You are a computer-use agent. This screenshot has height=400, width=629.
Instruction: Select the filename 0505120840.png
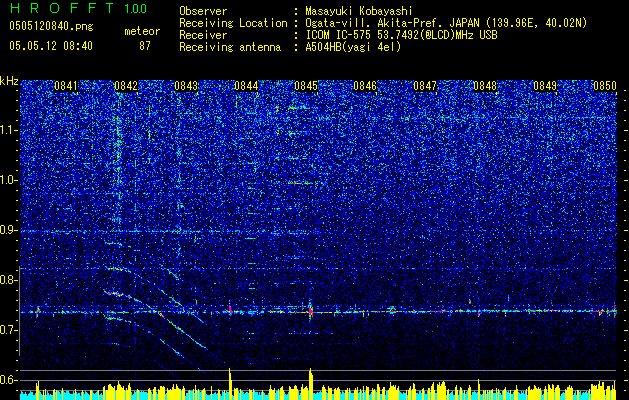pos(51,26)
